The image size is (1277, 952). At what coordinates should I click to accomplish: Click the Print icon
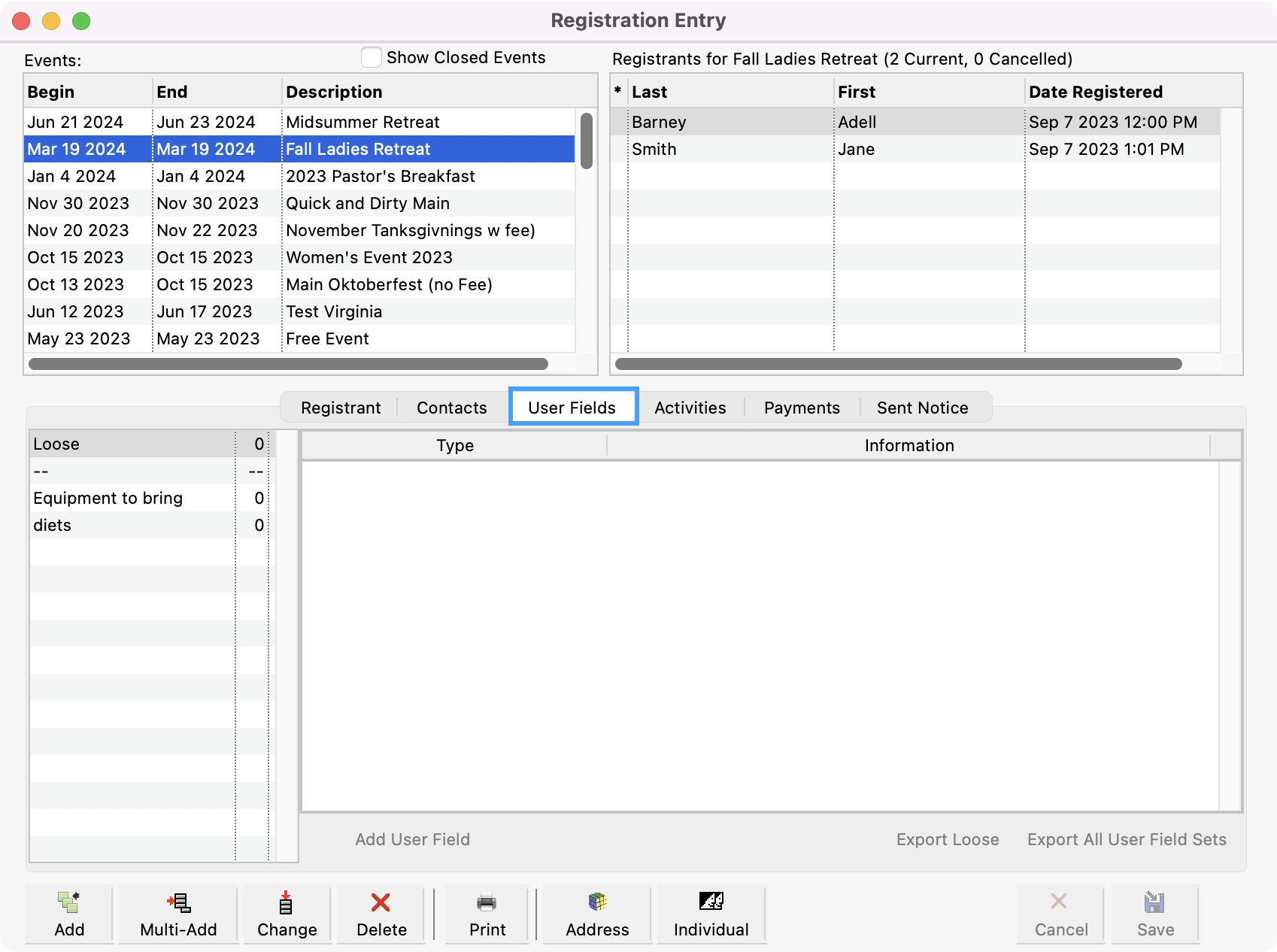[487, 902]
